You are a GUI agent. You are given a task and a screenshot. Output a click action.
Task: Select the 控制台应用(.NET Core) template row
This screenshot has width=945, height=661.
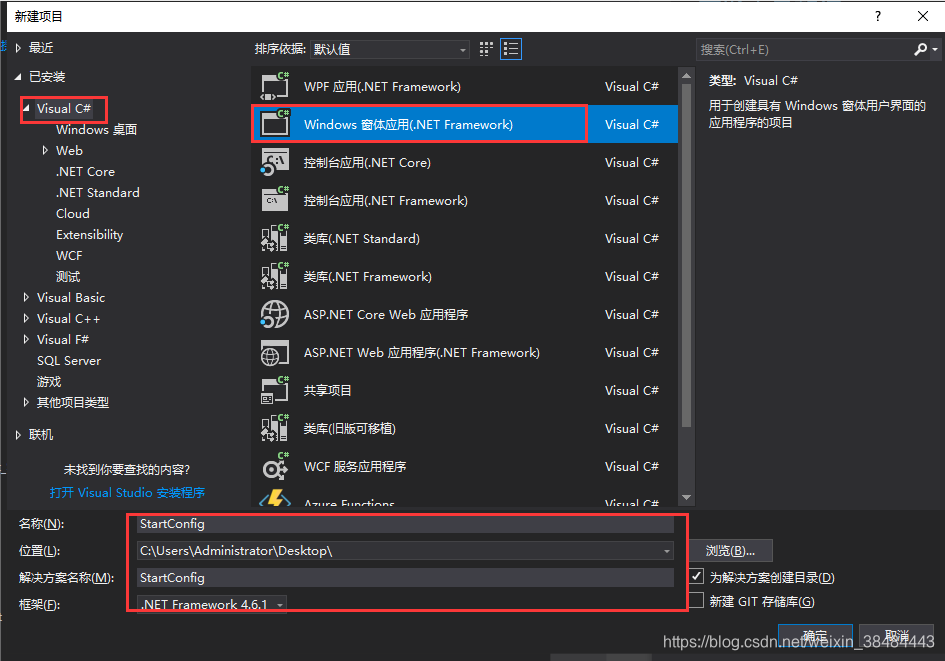pos(465,162)
